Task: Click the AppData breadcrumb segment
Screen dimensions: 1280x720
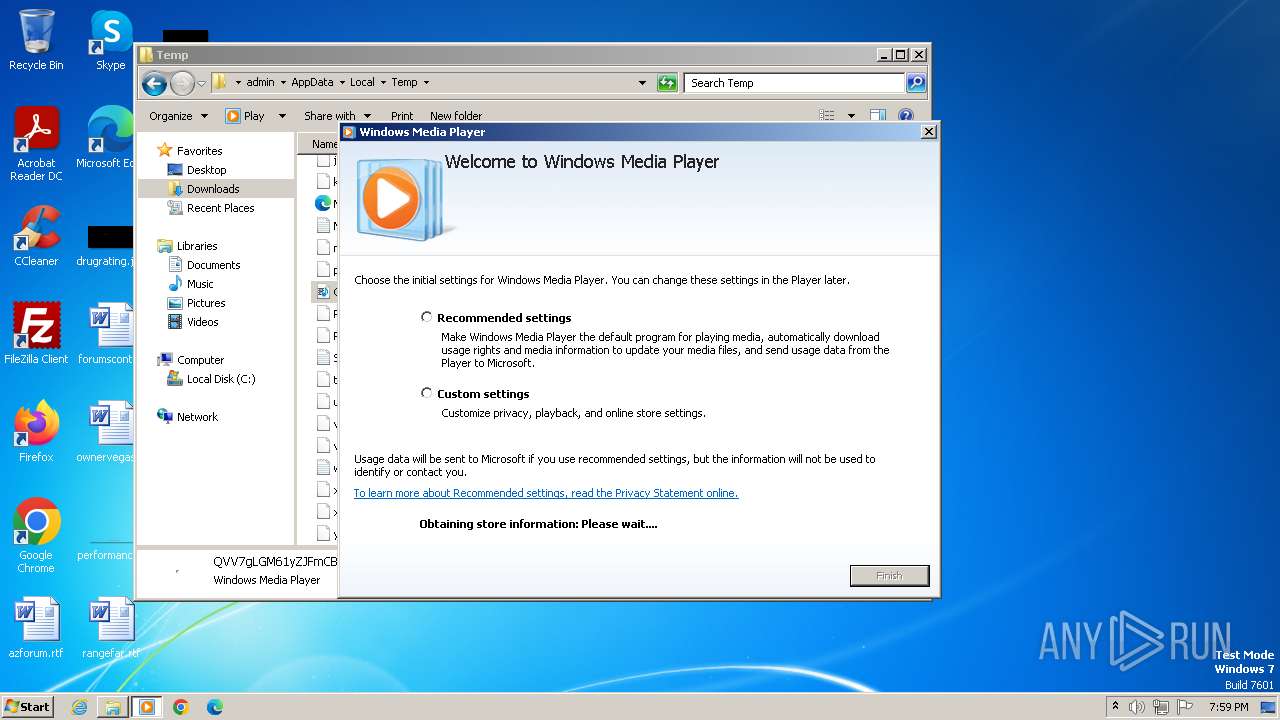Action: pyautogui.click(x=312, y=82)
